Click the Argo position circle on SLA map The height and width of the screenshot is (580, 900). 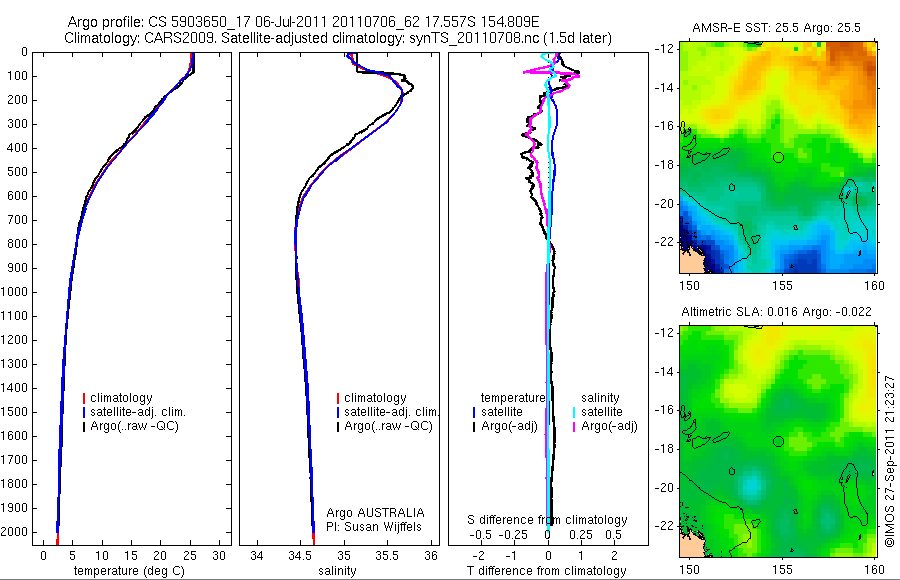pos(778,442)
